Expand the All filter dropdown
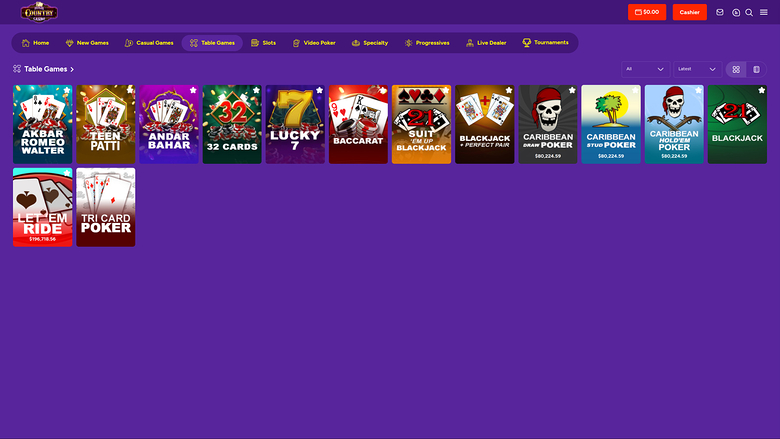Viewport: 780px width, 439px height. pos(644,69)
